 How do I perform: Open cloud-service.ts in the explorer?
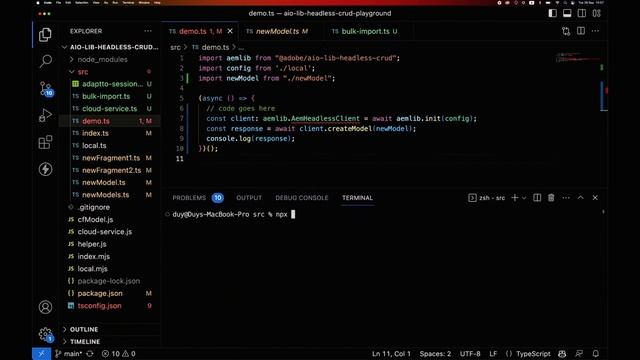(110, 109)
